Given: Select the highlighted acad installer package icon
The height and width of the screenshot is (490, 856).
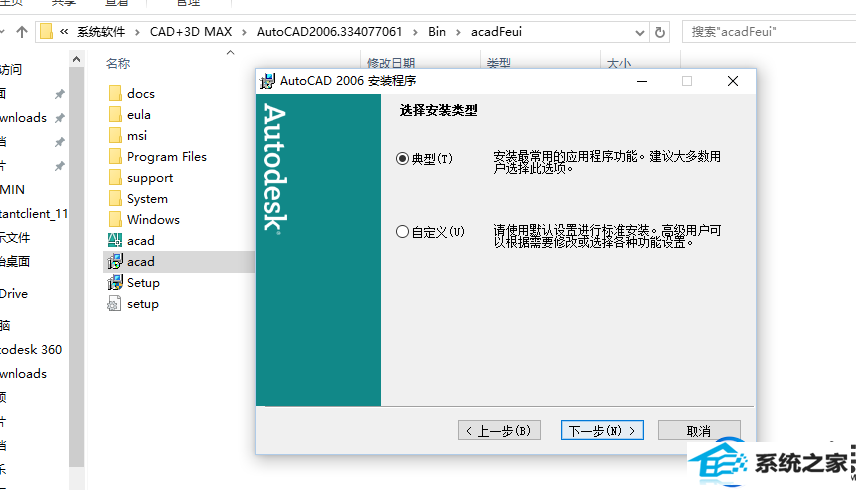Looking at the screenshot, I should click(x=115, y=261).
